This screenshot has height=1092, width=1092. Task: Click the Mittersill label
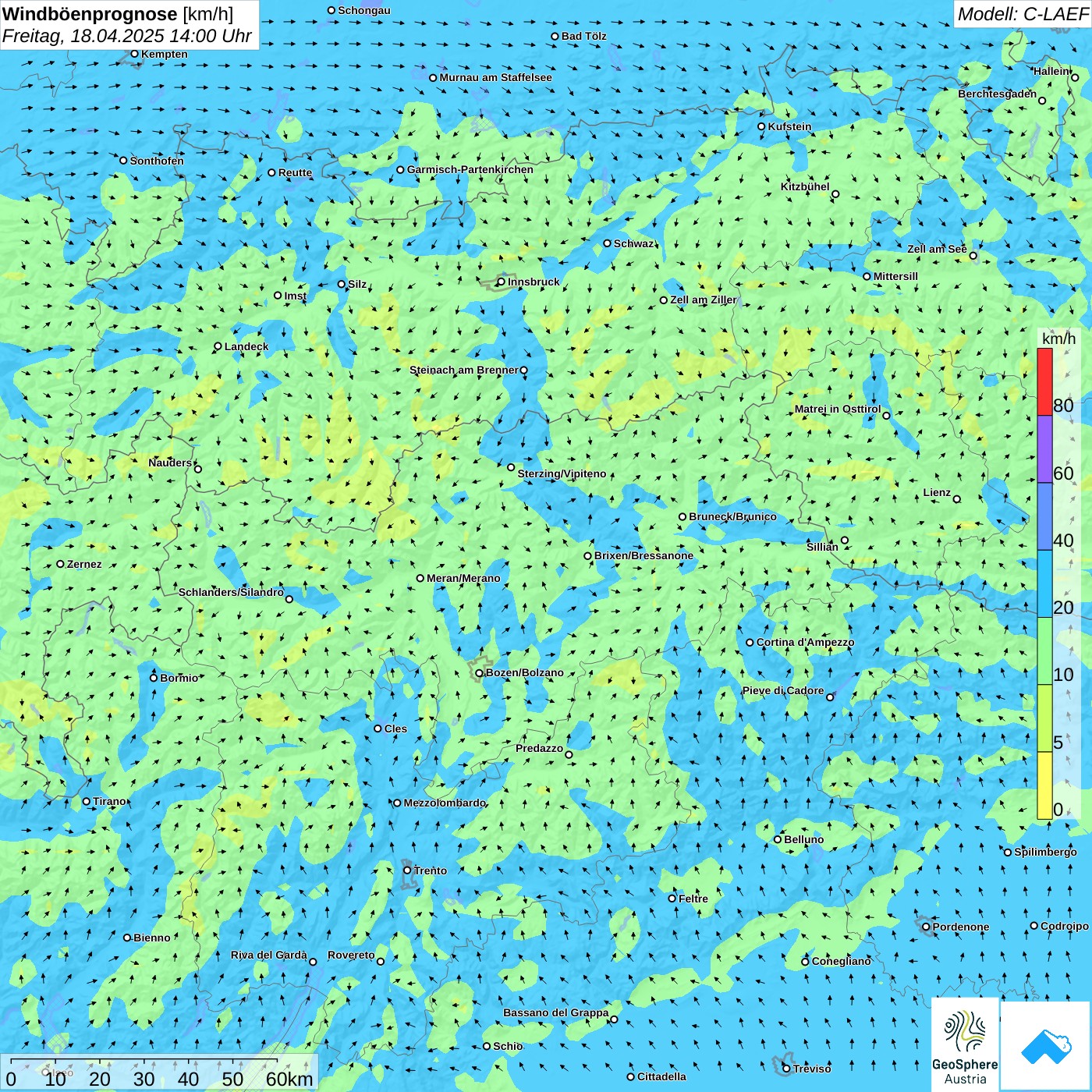pyautogui.click(x=895, y=276)
